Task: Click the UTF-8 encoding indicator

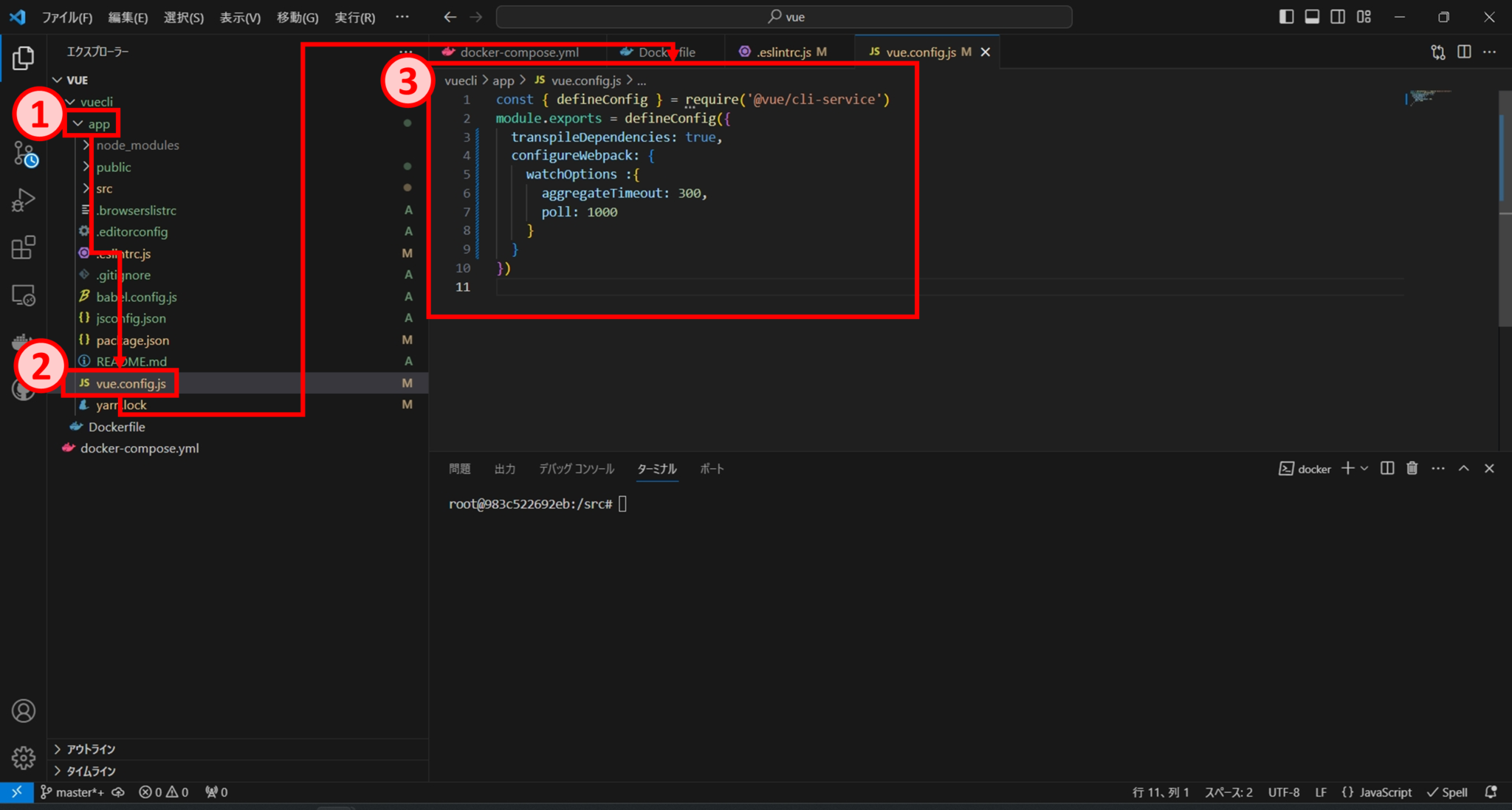Action: pyautogui.click(x=1283, y=792)
